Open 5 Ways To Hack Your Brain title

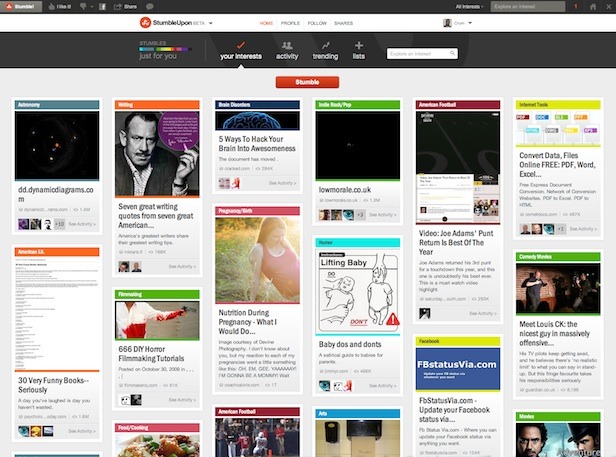pyautogui.click(x=257, y=144)
